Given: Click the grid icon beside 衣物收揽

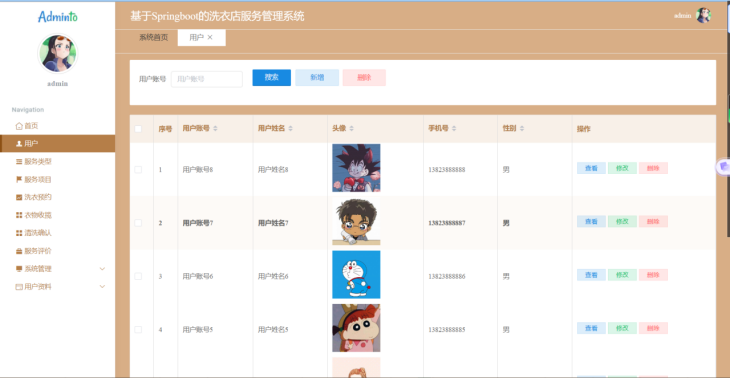Looking at the screenshot, I should [x=19, y=215].
